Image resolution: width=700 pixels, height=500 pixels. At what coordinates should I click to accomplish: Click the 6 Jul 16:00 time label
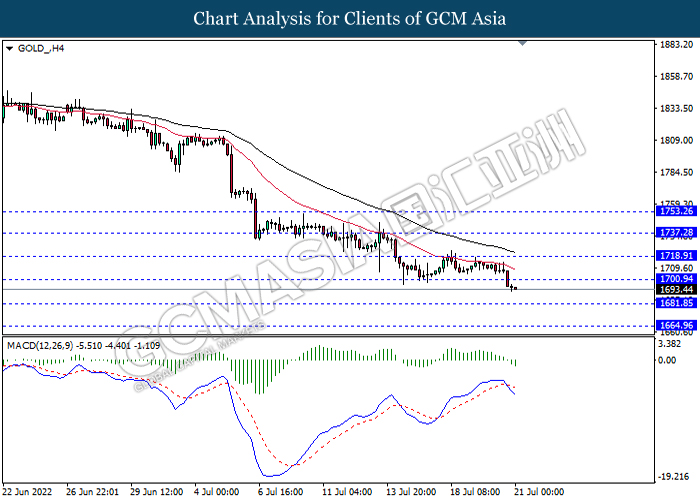coord(281,492)
